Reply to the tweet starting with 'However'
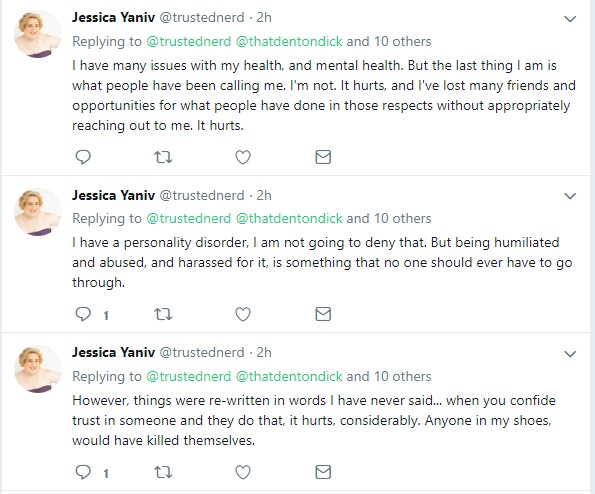 [83, 472]
